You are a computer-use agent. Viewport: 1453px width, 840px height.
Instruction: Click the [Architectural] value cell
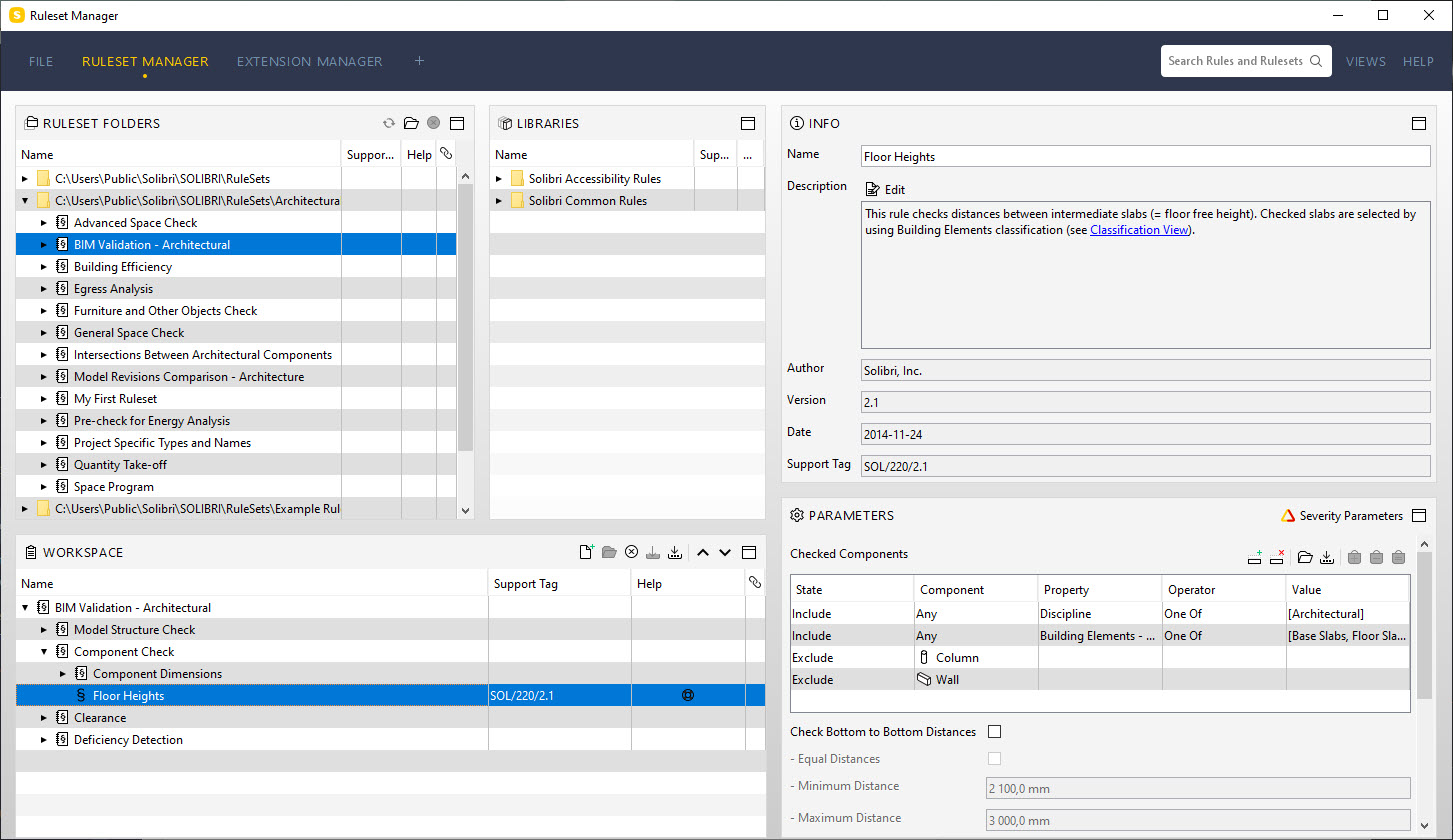click(1347, 614)
